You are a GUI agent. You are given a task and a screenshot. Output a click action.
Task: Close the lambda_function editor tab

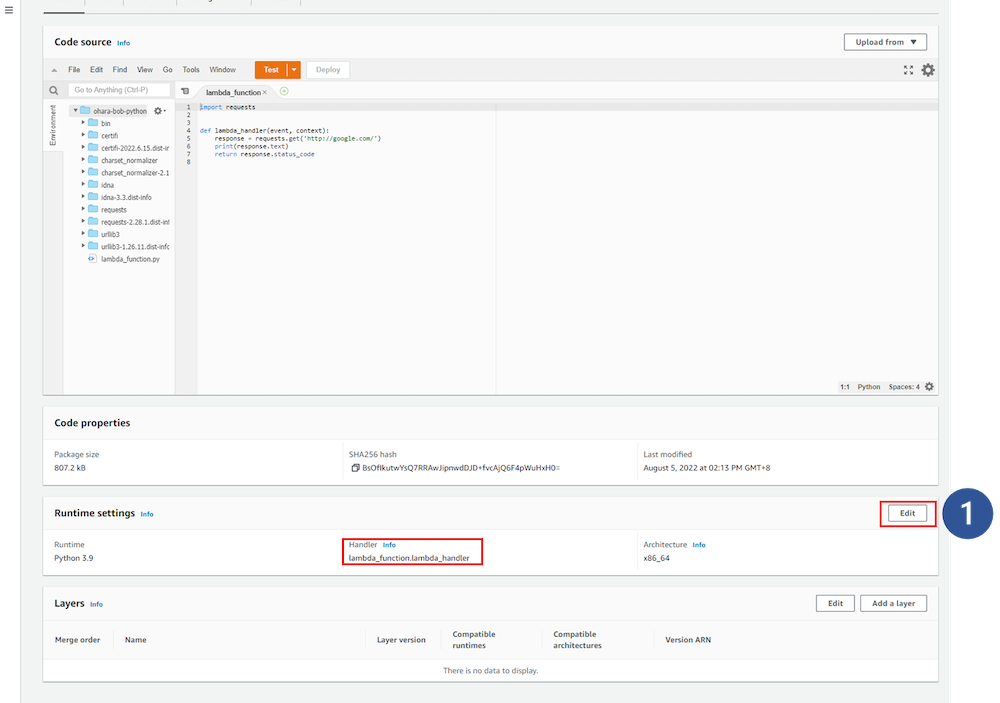coord(265,92)
